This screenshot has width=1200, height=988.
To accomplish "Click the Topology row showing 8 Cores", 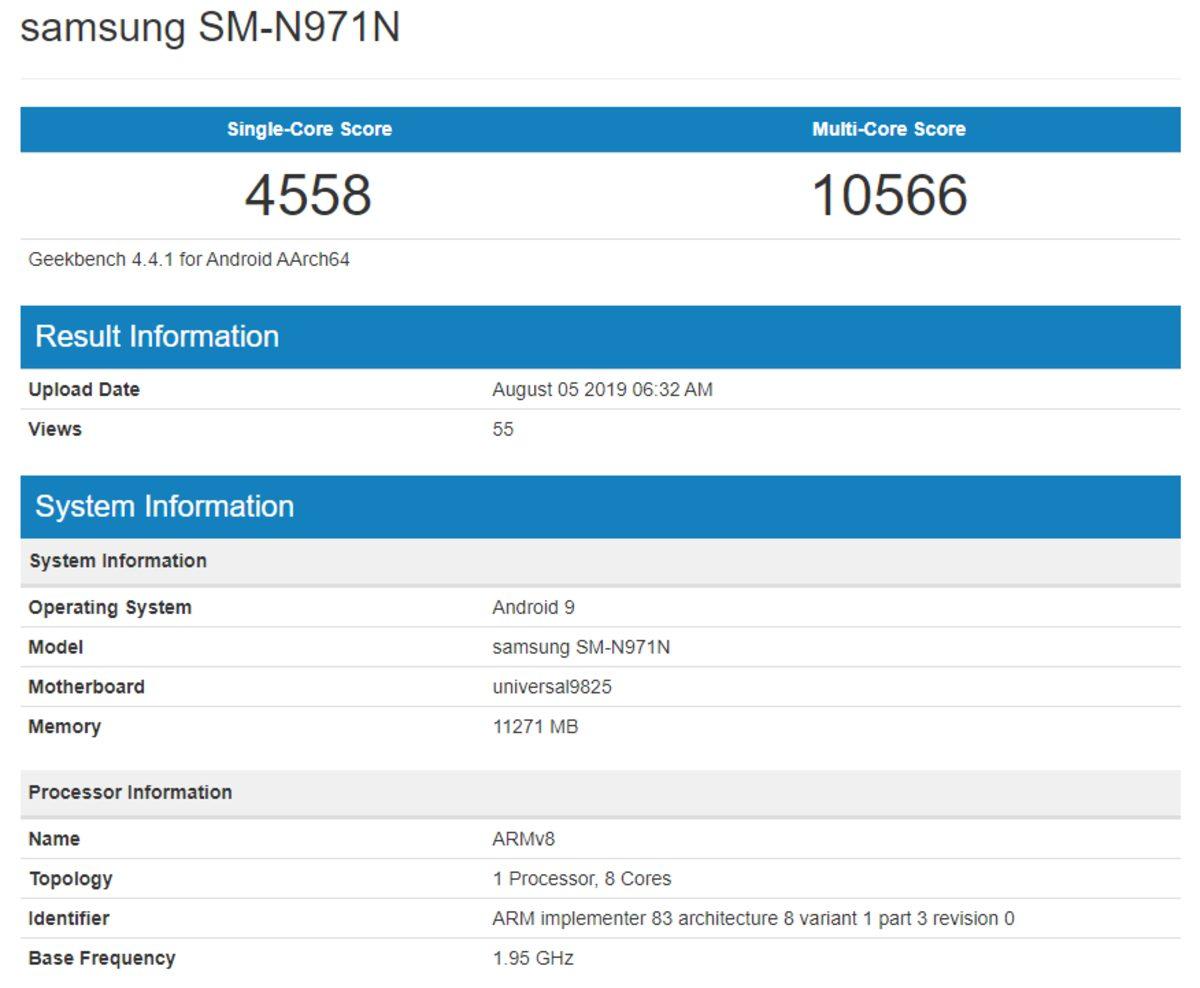I will click(582, 879).
